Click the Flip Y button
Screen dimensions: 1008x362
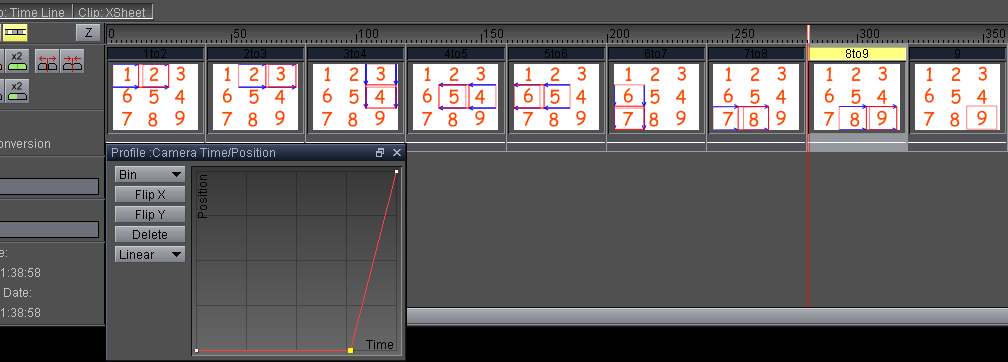[150, 214]
